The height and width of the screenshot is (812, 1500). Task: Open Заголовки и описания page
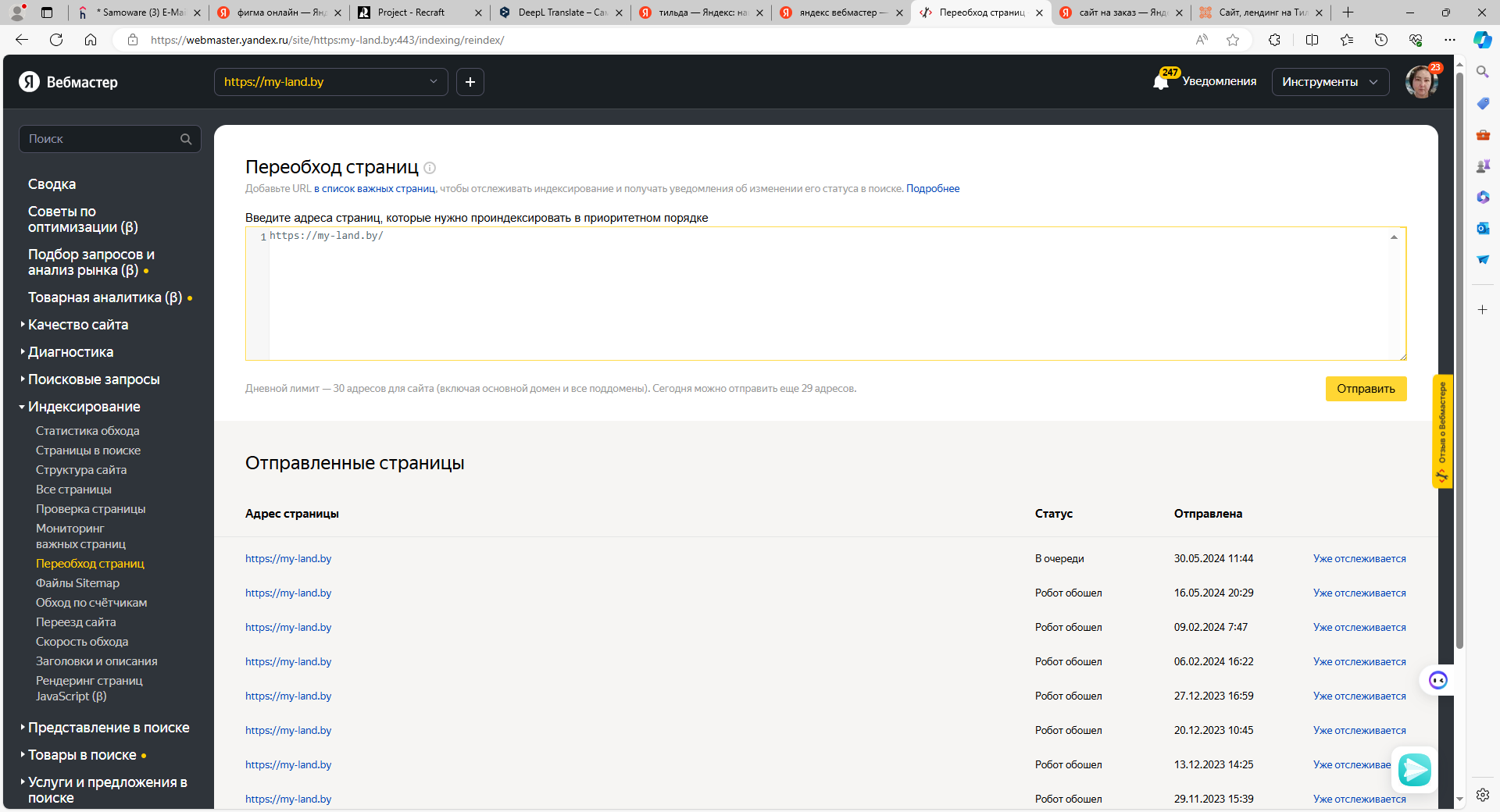point(97,661)
